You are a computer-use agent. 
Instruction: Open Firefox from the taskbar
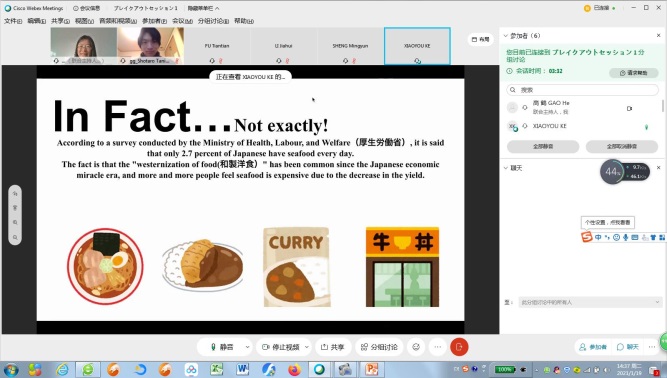tap(294, 369)
